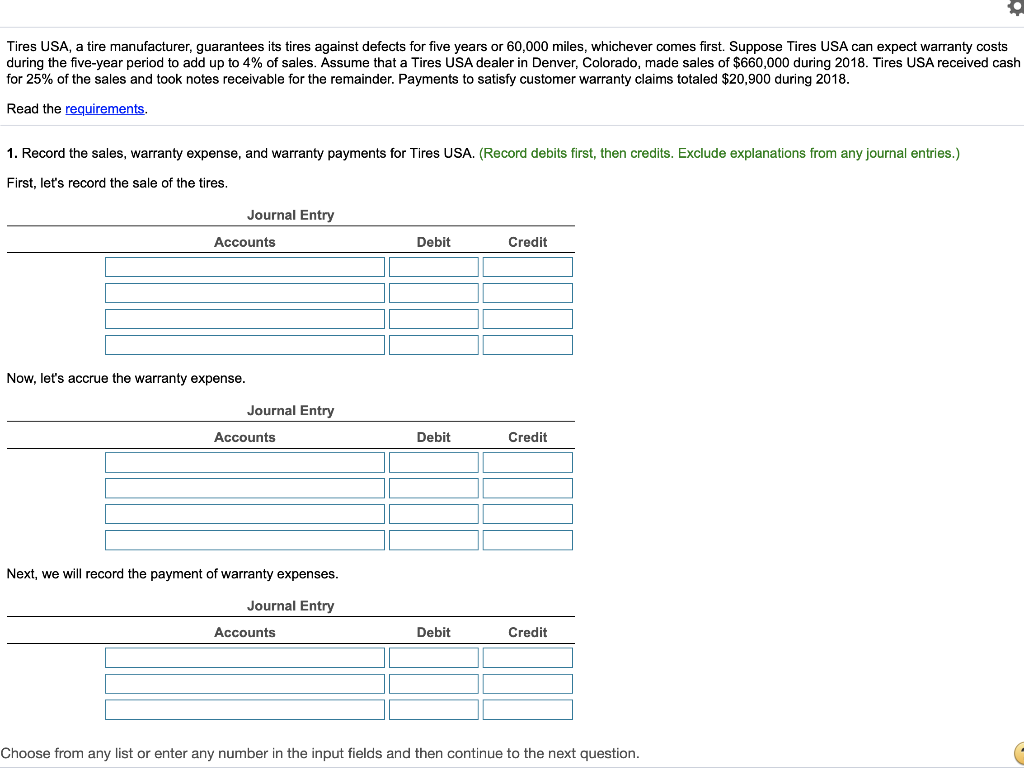Click the Debit field in the sales entry's first row
Screen dimensions: 1024x770
point(433,266)
